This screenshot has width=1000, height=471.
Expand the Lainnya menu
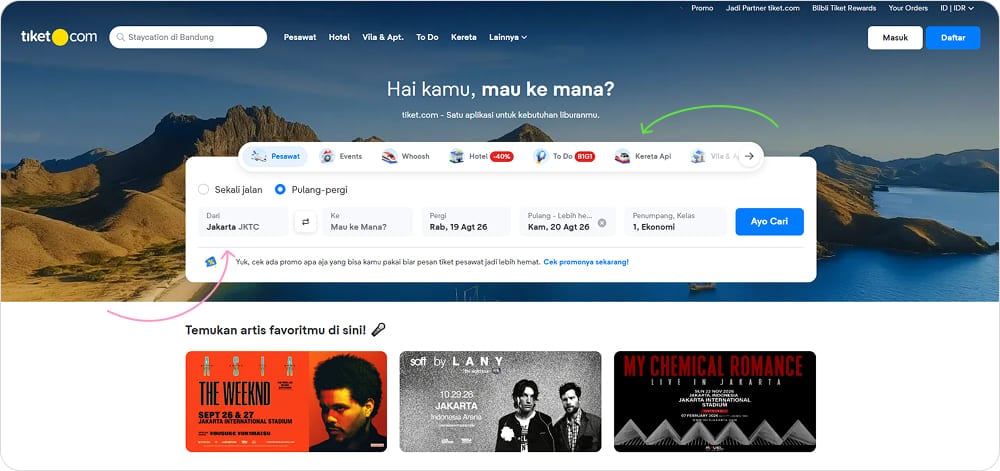click(x=508, y=37)
